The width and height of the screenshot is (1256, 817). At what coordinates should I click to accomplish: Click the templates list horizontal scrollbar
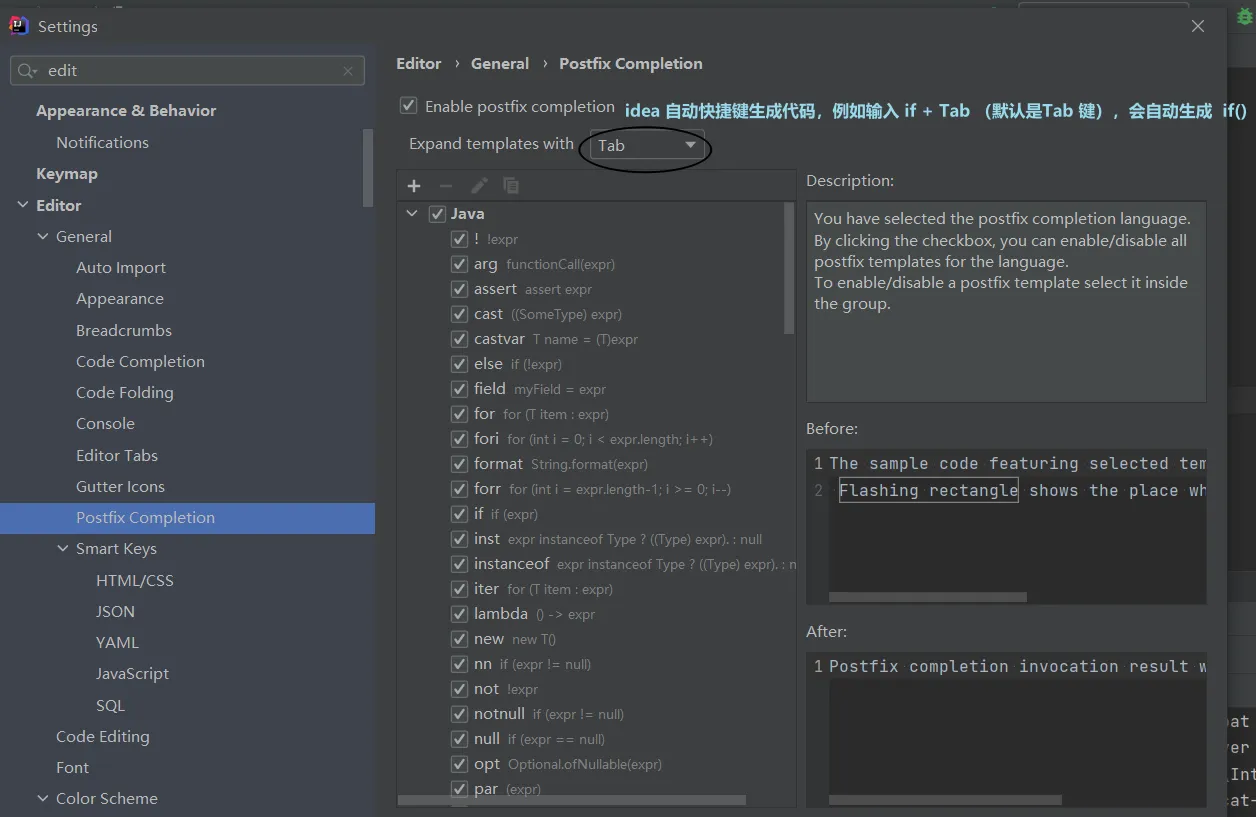point(572,800)
